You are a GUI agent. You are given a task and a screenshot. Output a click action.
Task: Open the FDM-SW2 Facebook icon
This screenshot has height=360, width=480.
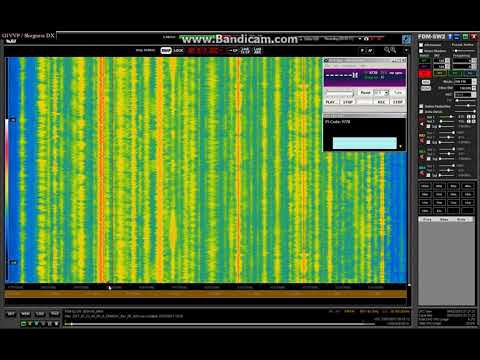[x=450, y=36]
